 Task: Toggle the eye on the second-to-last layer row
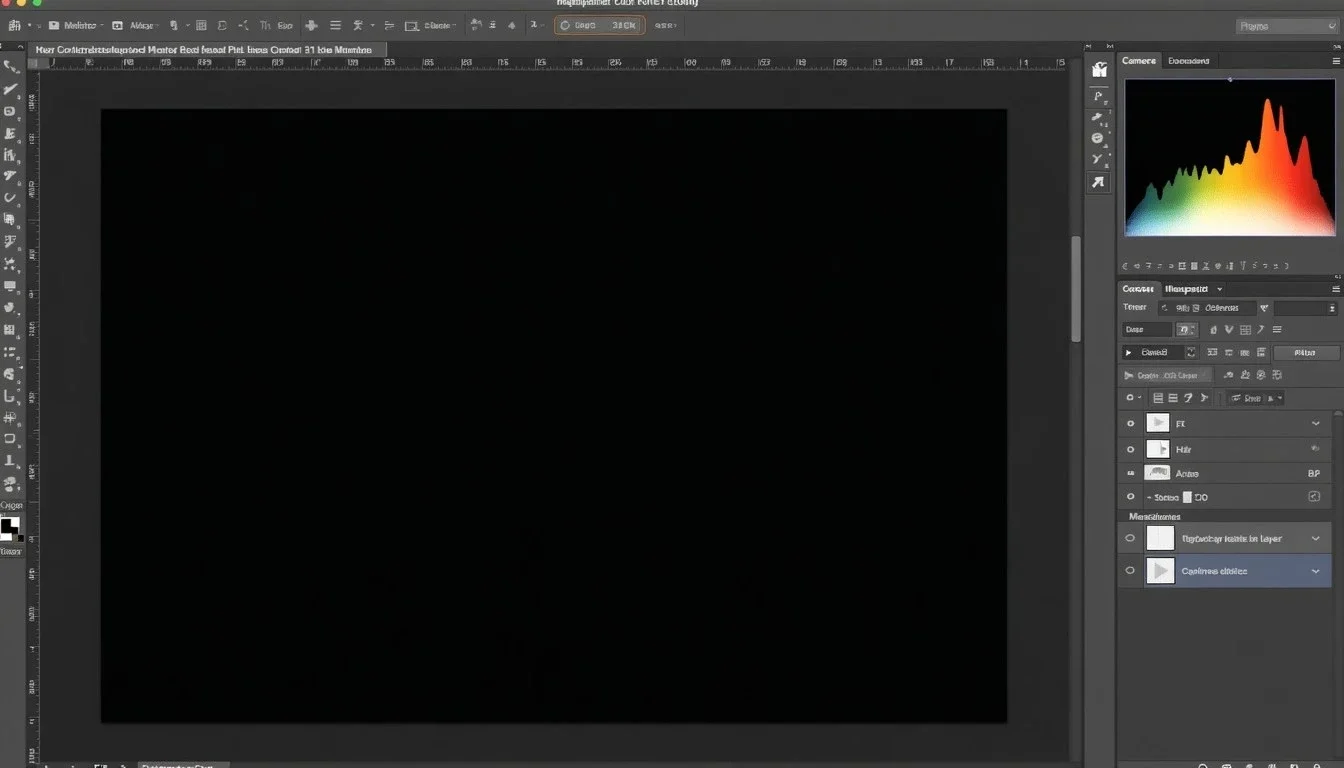point(1131,538)
